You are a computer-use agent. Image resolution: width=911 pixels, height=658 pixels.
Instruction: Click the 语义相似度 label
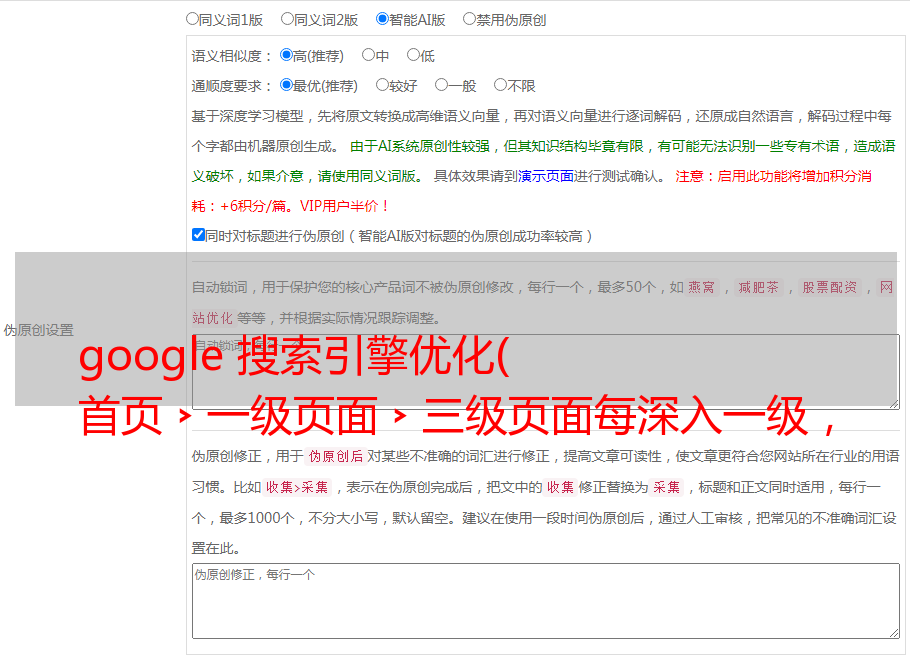(x=231, y=56)
